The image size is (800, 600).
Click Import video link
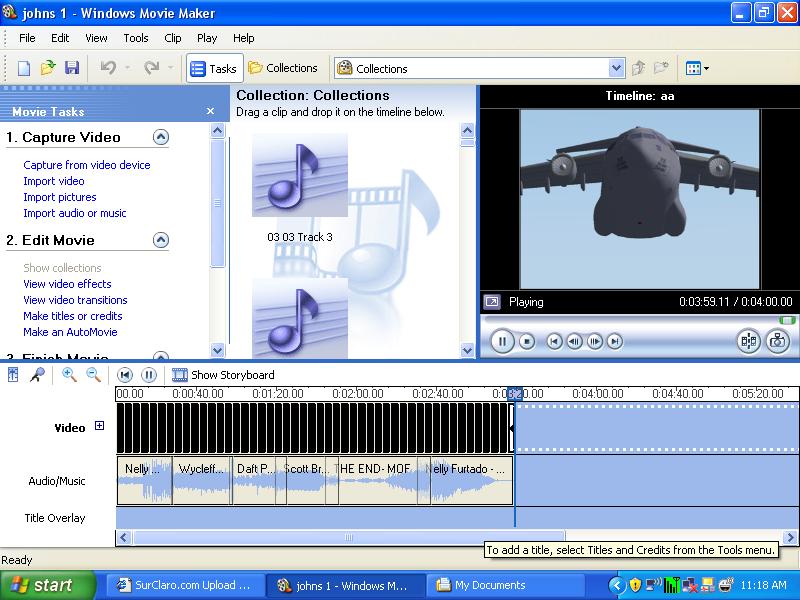coord(54,181)
